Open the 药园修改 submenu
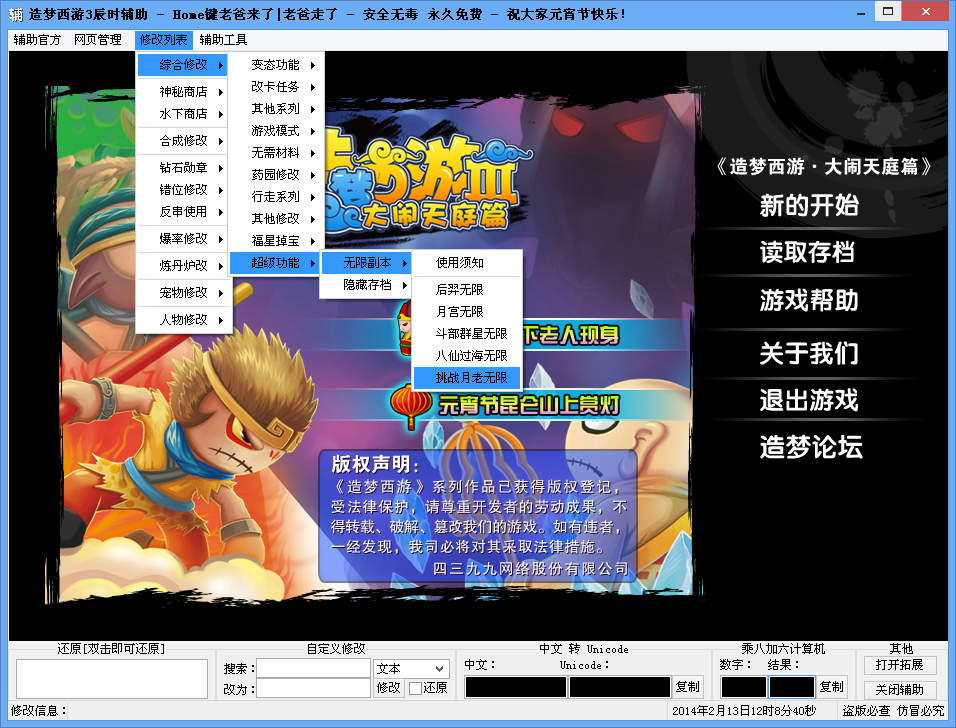Image resolution: width=956 pixels, height=728 pixels. pos(276,174)
